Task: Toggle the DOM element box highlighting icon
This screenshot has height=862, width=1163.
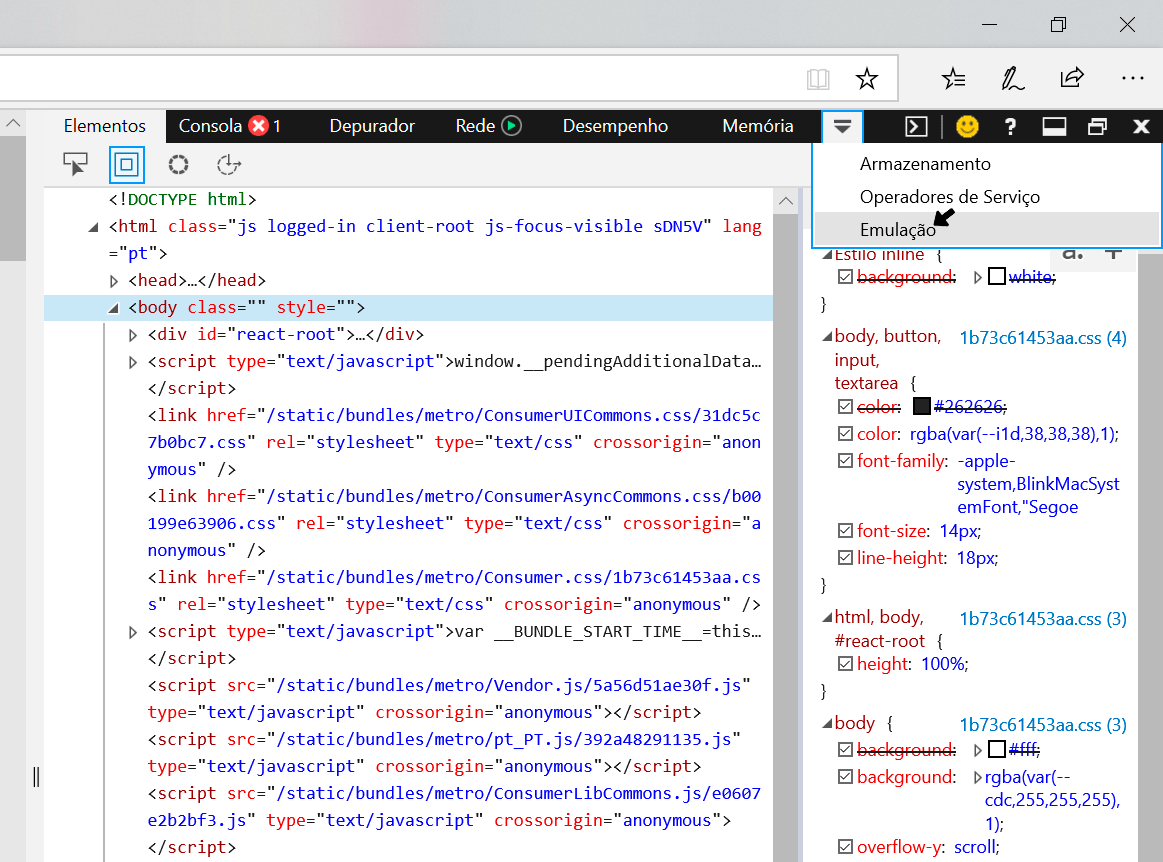Action: 127,164
